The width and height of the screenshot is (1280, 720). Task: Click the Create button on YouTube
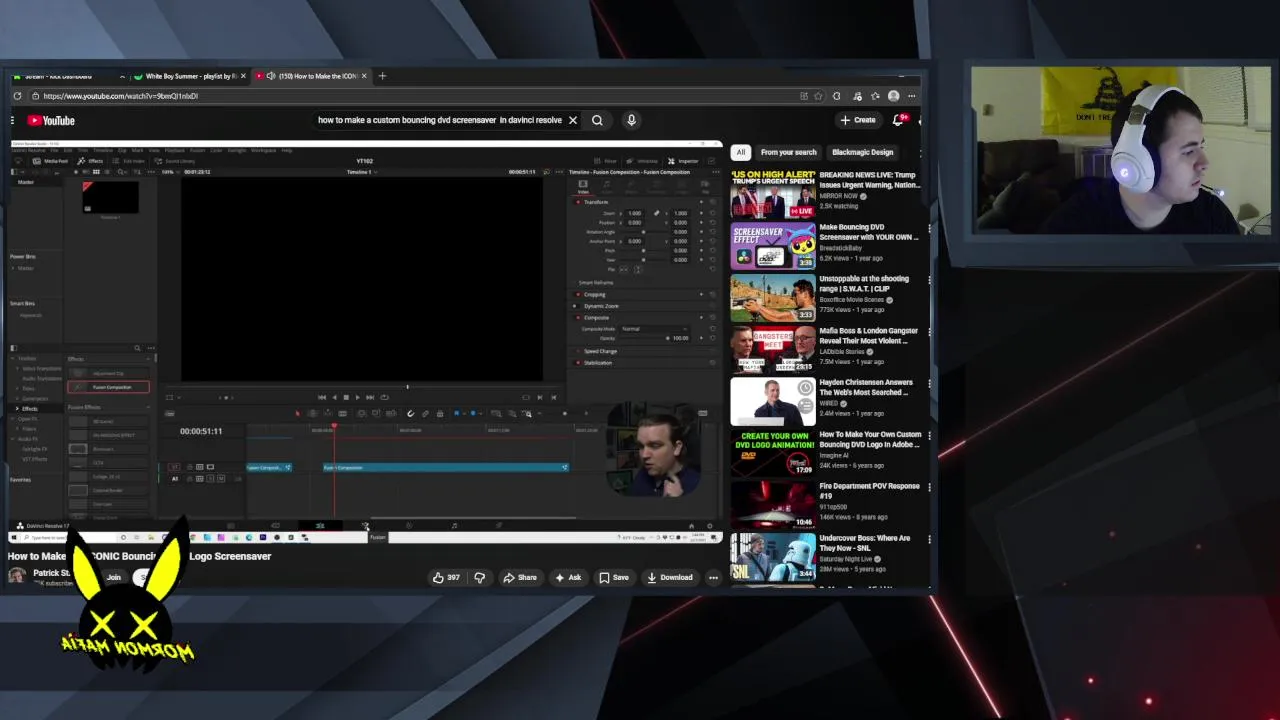point(858,120)
